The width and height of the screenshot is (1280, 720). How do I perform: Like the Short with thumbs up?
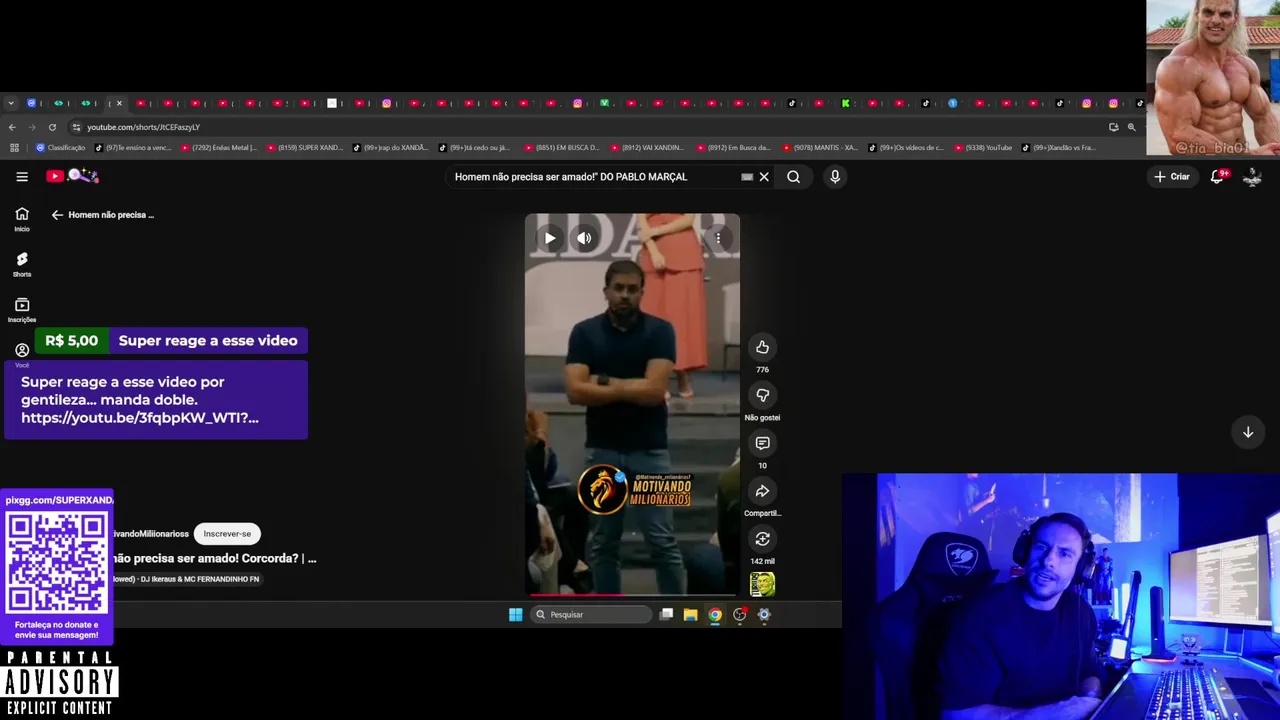pos(762,347)
